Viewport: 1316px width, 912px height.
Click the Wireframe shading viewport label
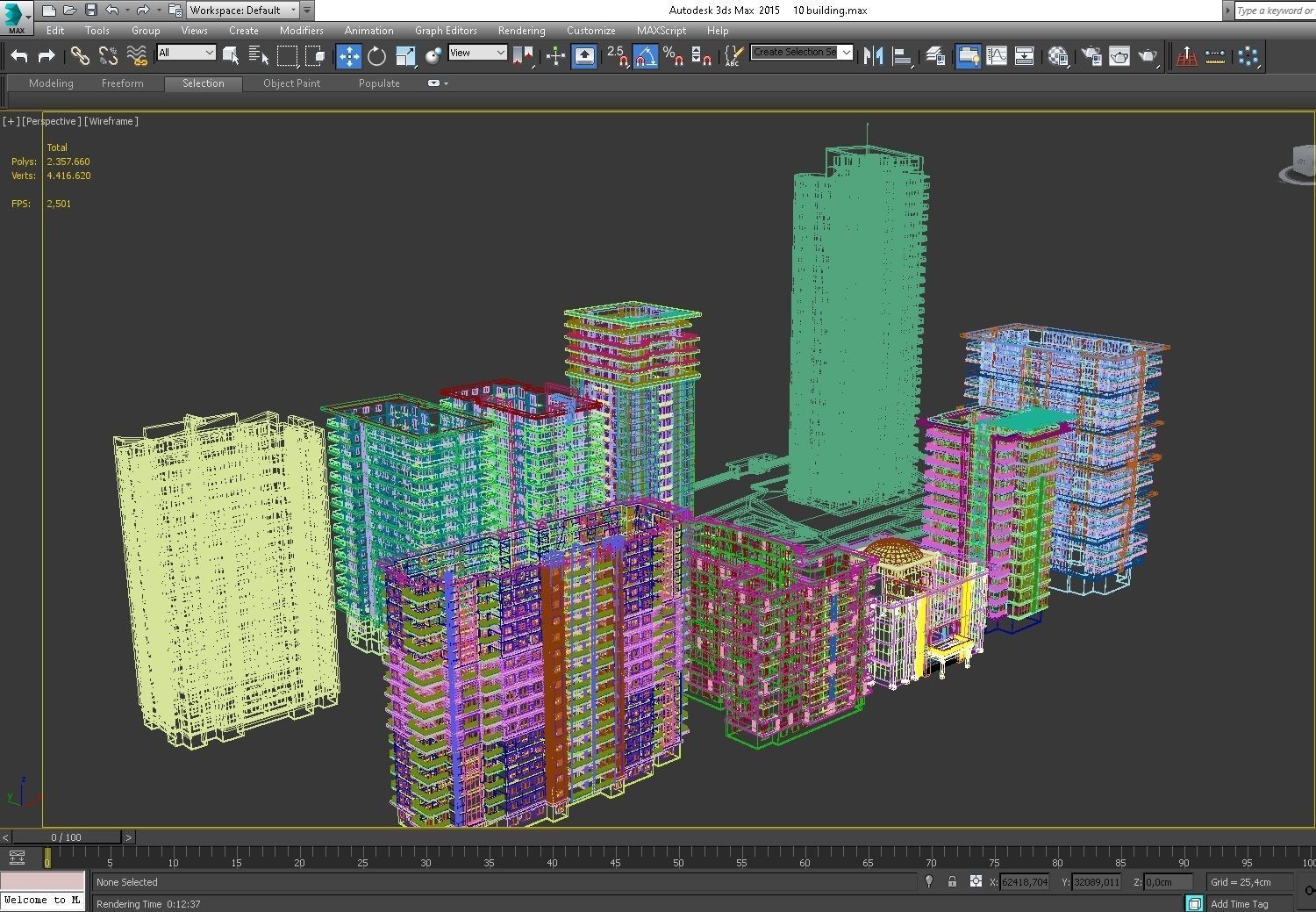(111, 121)
